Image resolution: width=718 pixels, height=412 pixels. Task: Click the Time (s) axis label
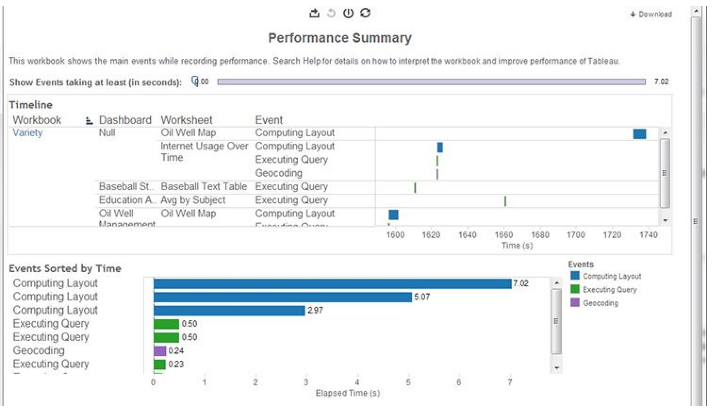click(517, 246)
